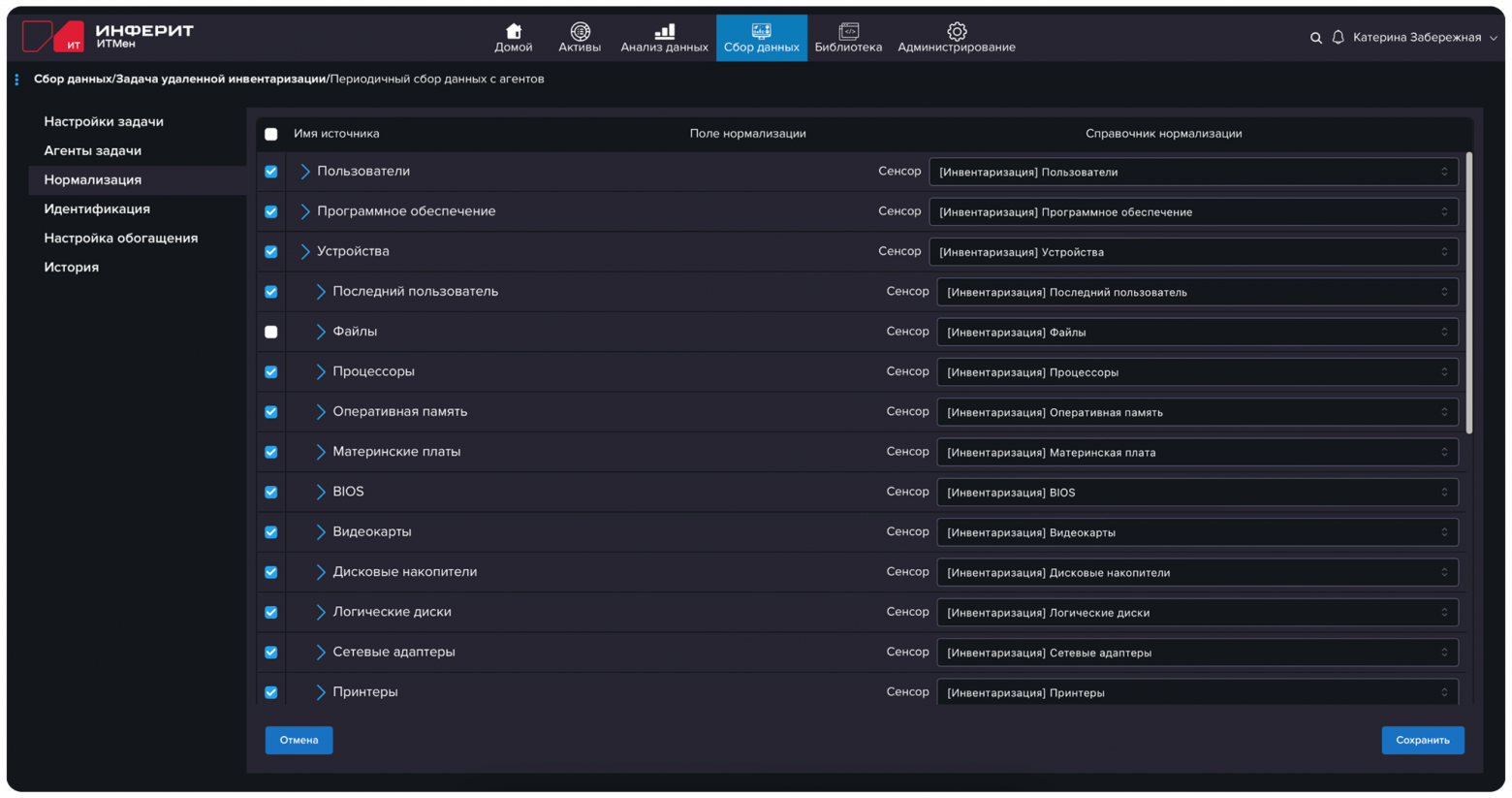Image resolution: width=1512 pixels, height=798 pixels.
Task: Open [Инвентаризация] Принтеры dropdown
Action: [x=1198, y=692]
